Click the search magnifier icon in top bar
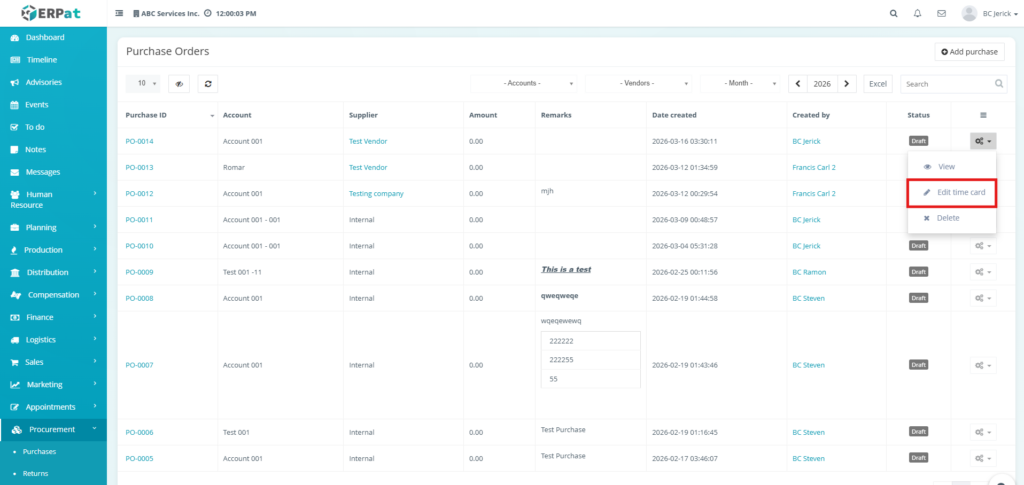The height and width of the screenshot is (485, 1024). pyautogui.click(x=894, y=14)
